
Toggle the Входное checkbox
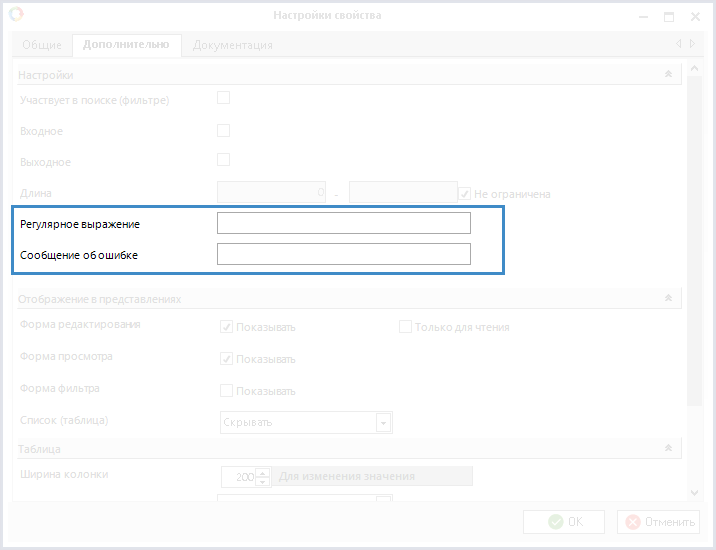(x=224, y=130)
